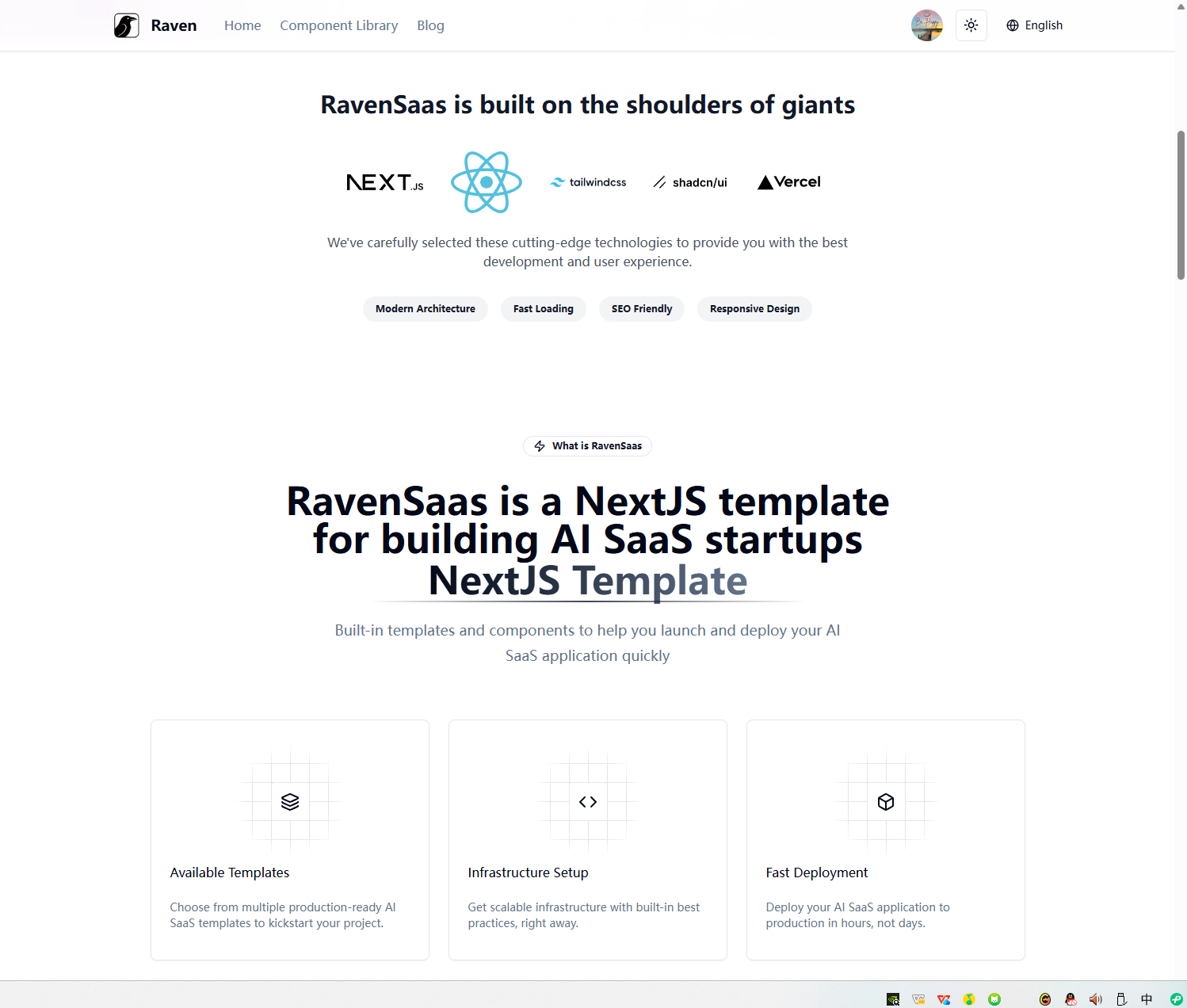The width and height of the screenshot is (1187, 1008).
Task: Click the tailwindcss logo
Action: 588,182
